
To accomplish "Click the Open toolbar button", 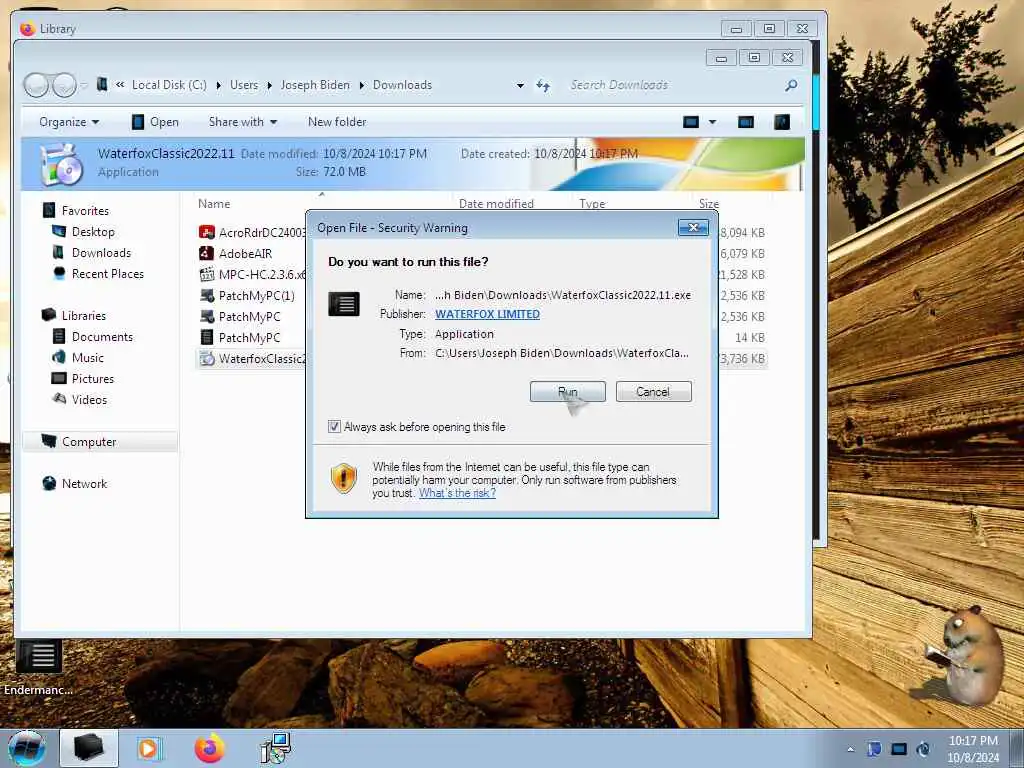I will click(155, 122).
